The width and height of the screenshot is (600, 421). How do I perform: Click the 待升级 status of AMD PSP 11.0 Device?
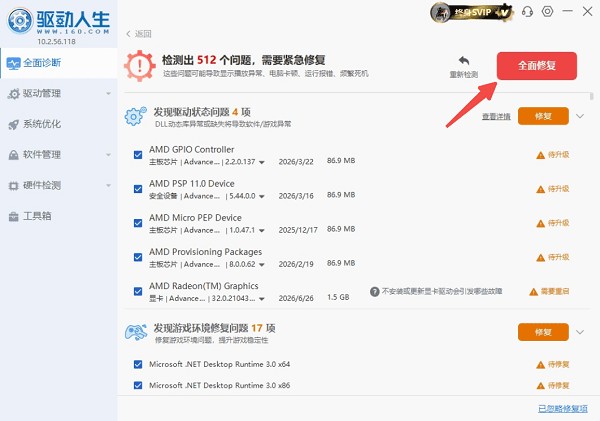click(558, 189)
